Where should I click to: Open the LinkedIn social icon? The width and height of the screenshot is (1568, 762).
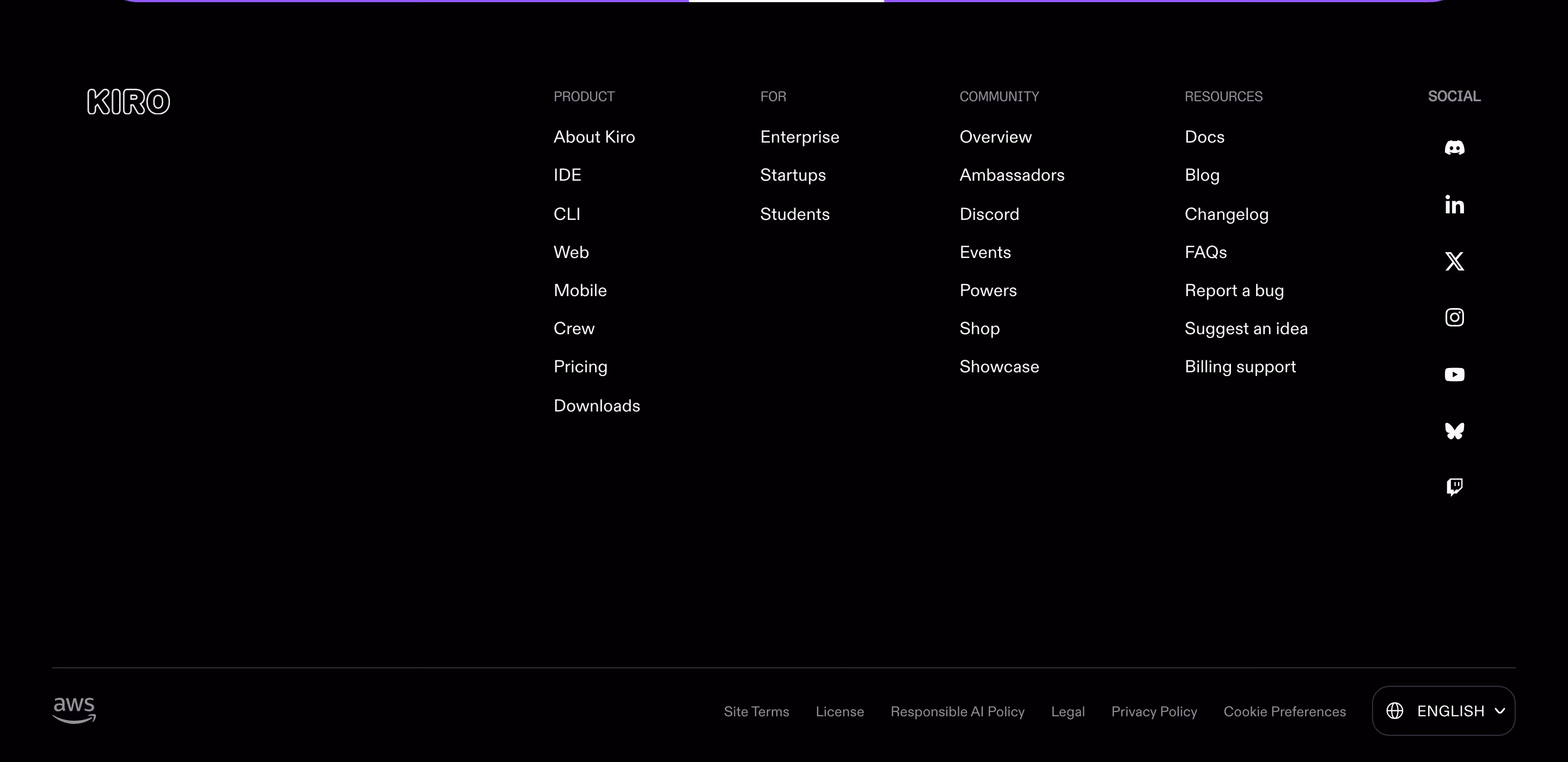(1454, 205)
